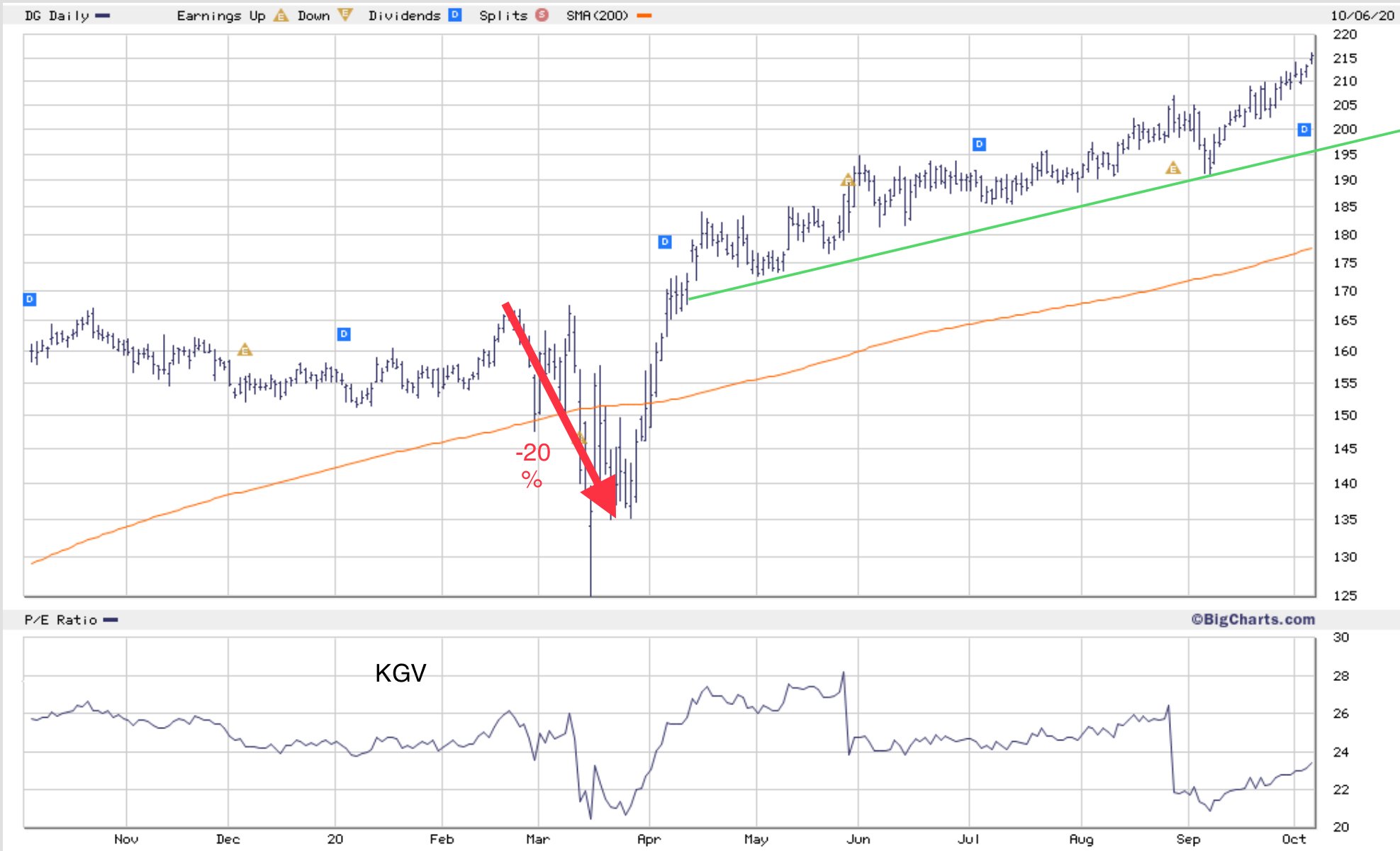1400x851 pixels.
Task: Click the KGV annotation label
Action: [401, 672]
